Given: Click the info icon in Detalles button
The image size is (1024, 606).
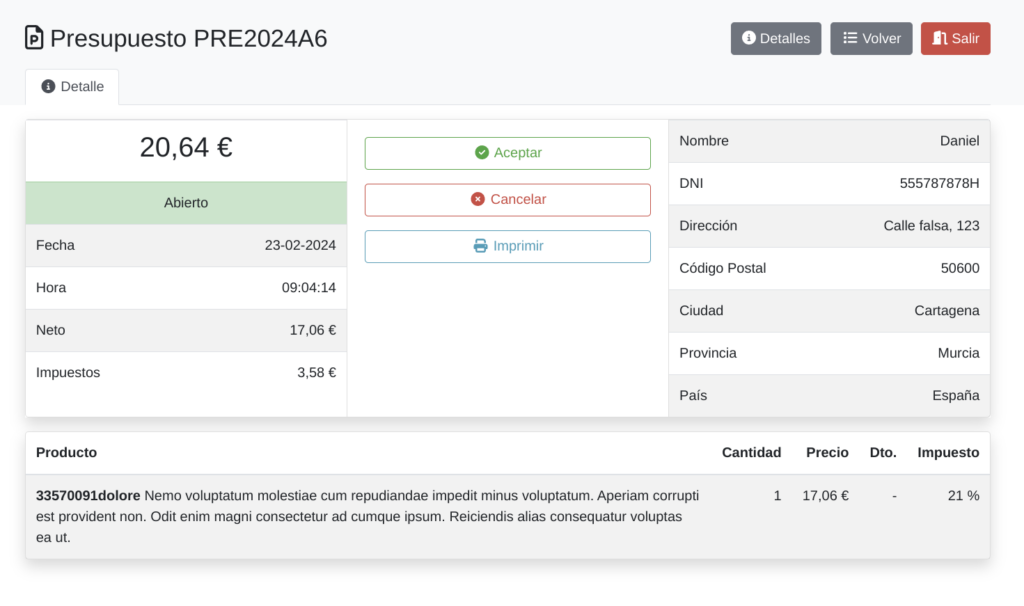Looking at the screenshot, I should point(748,39).
